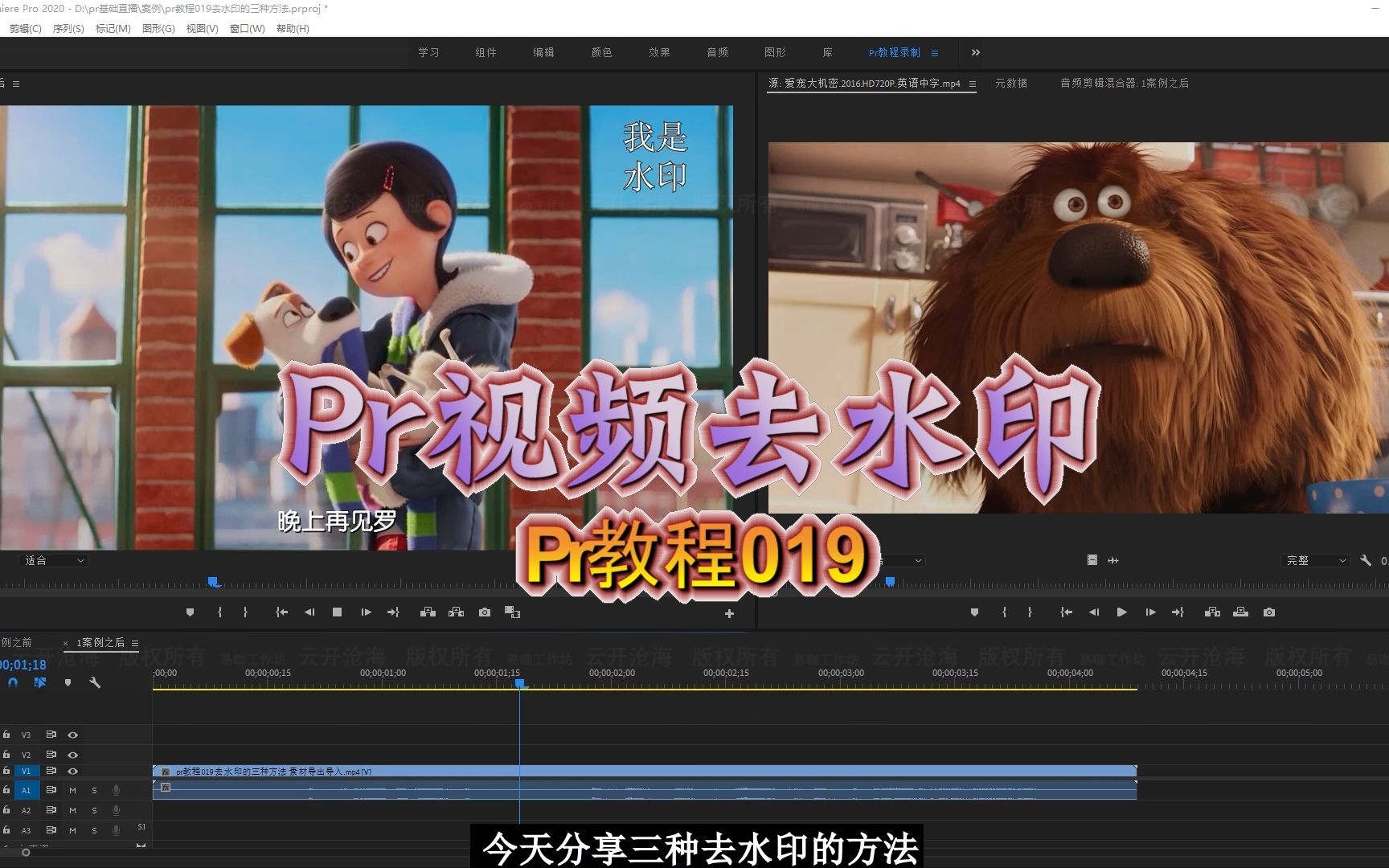Click Overwrite button in Source monitor
This screenshot has width=1389, height=868.
tap(1240, 612)
